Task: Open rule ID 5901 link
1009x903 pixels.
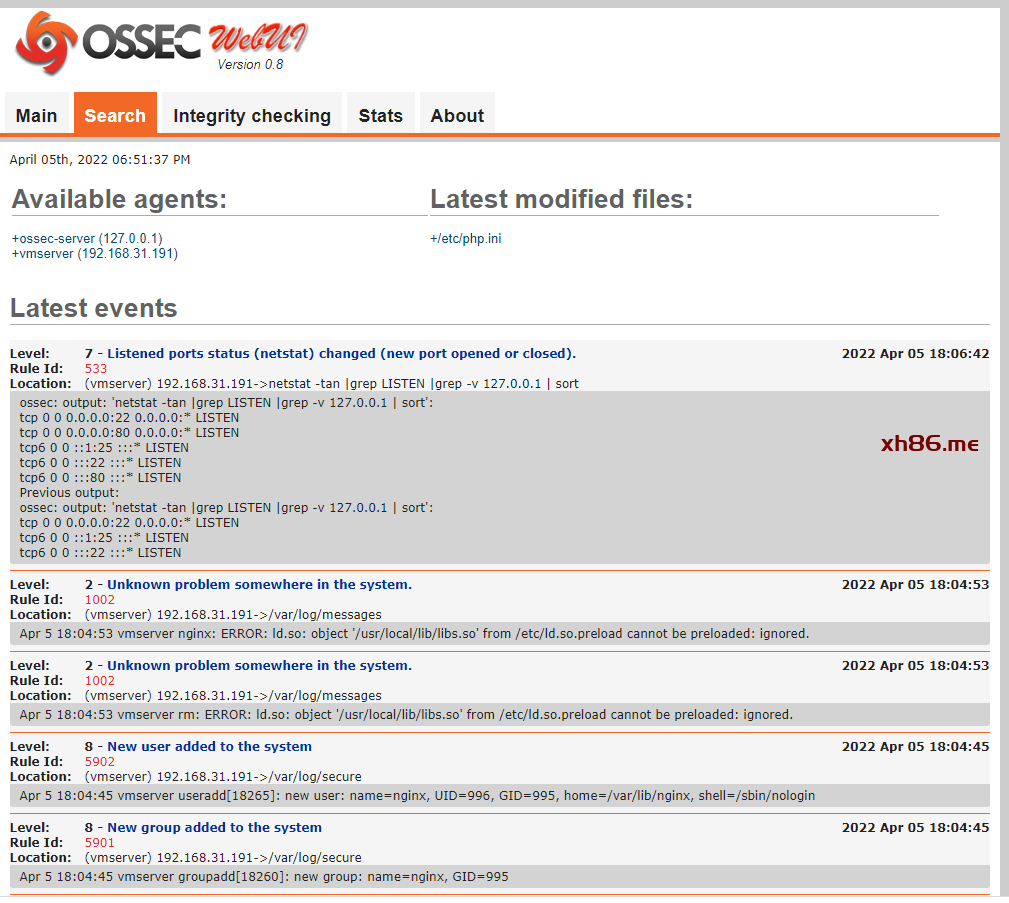Action: [x=100, y=843]
